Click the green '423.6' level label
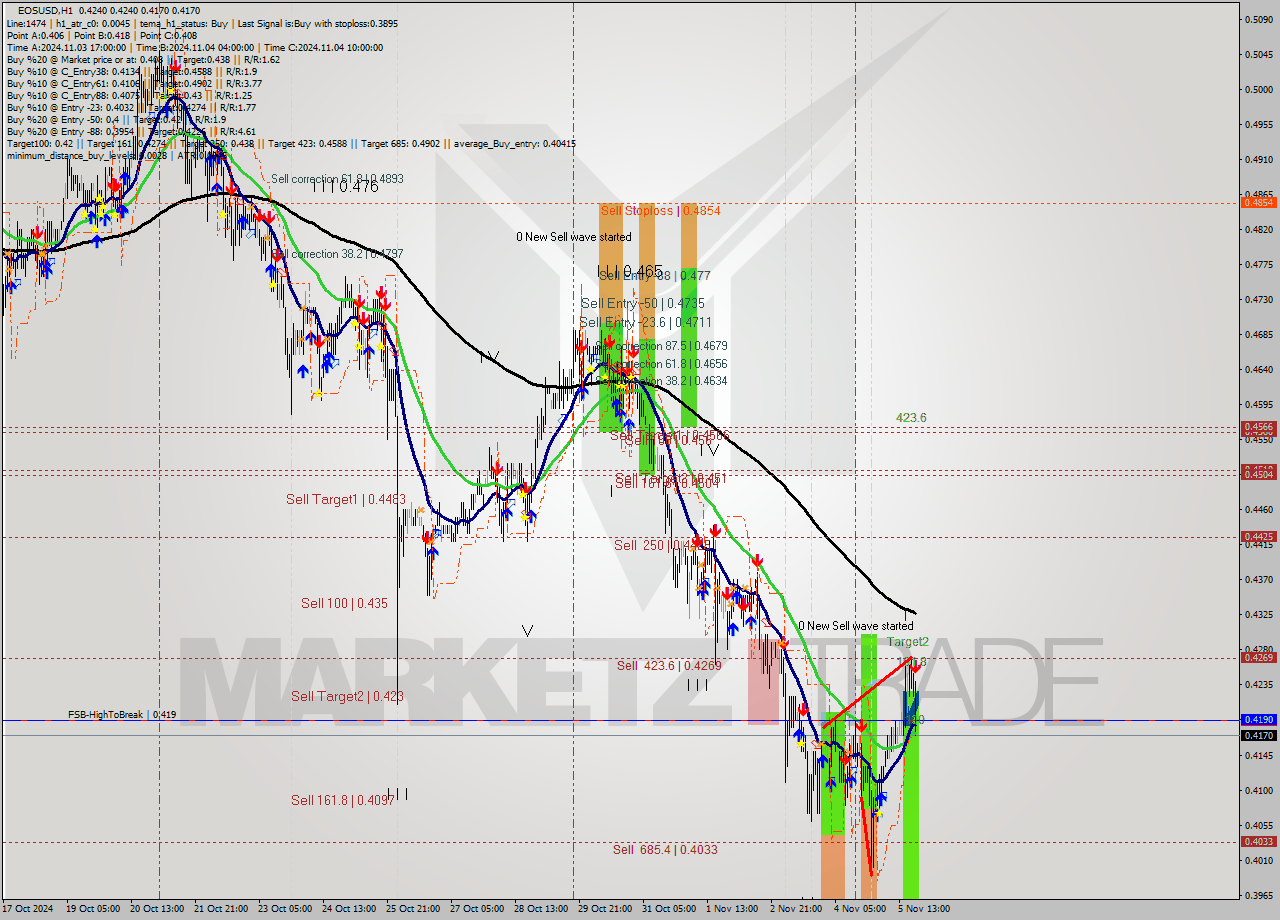This screenshot has height=920, width=1280. (911, 418)
